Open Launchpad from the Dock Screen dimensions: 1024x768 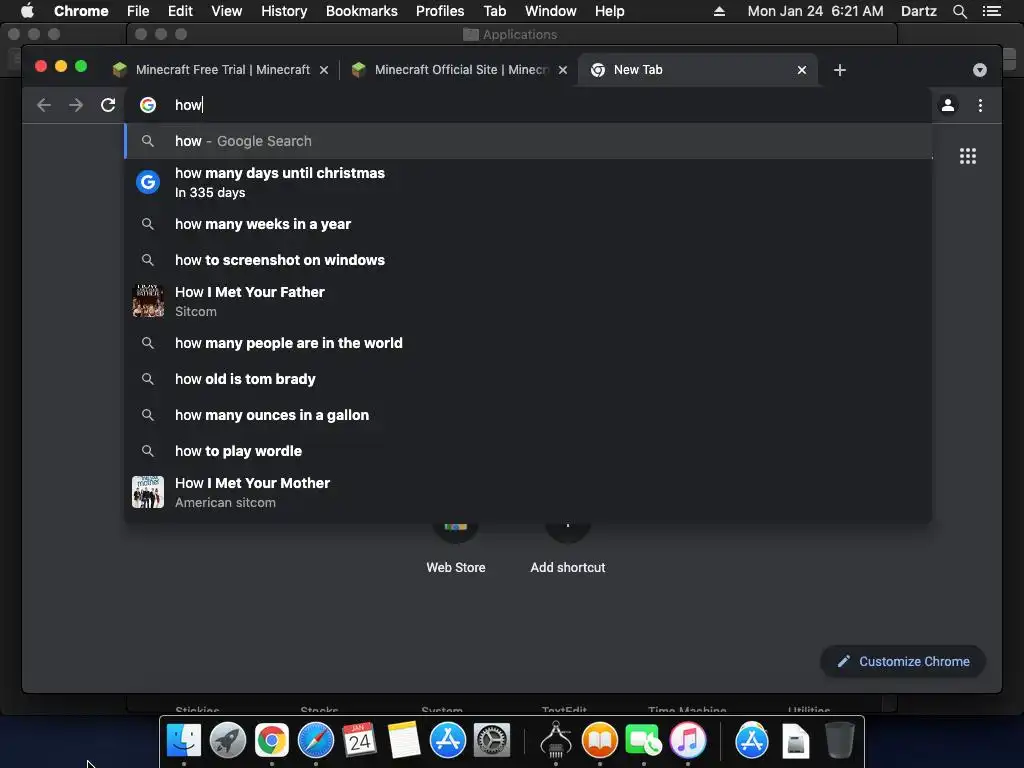tap(228, 741)
